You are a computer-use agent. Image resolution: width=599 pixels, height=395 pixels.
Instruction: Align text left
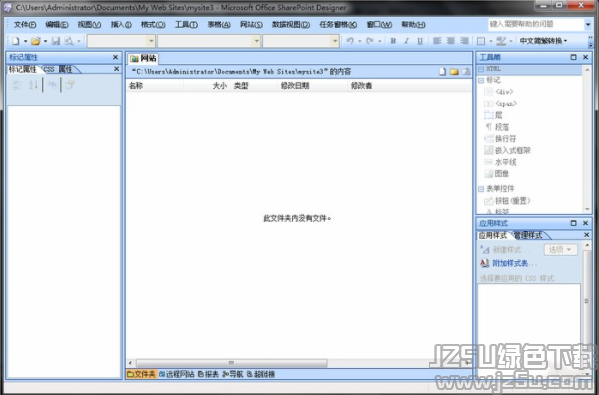click(437, 41)
